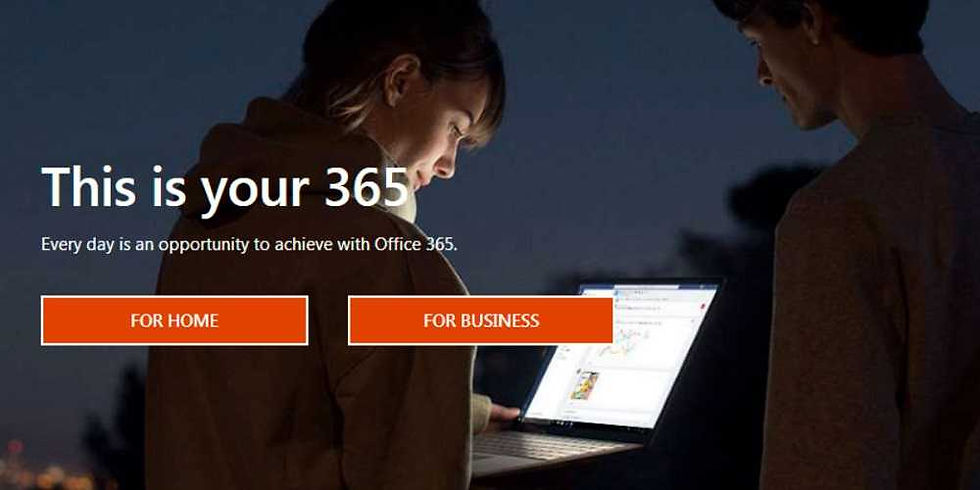Click the word 'BUSINESS' on the orange button

pos(499,321)
